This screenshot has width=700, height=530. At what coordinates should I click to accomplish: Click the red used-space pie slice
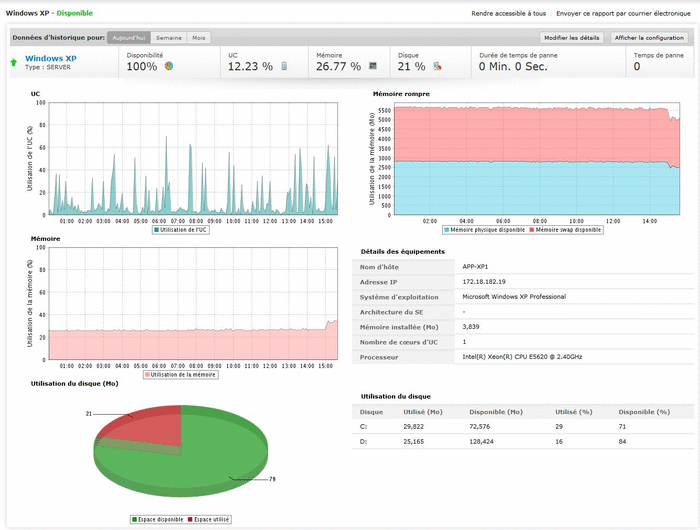pos(152,426)
